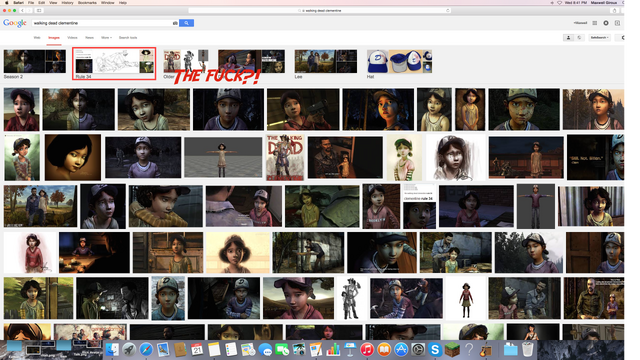640x360 pixels.
Task: Expand the More search category dropdown
Action: pos(106,38)
